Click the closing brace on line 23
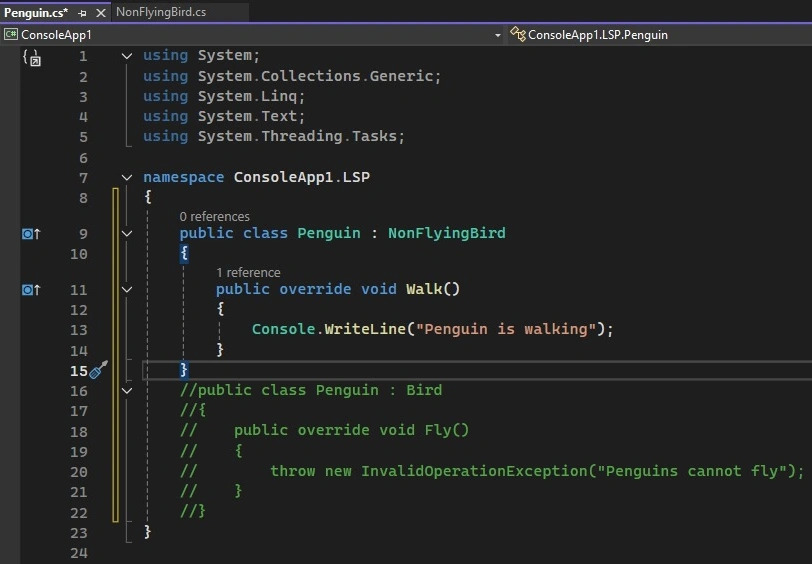This screenshot has height=564, width=812. (147, 531)
